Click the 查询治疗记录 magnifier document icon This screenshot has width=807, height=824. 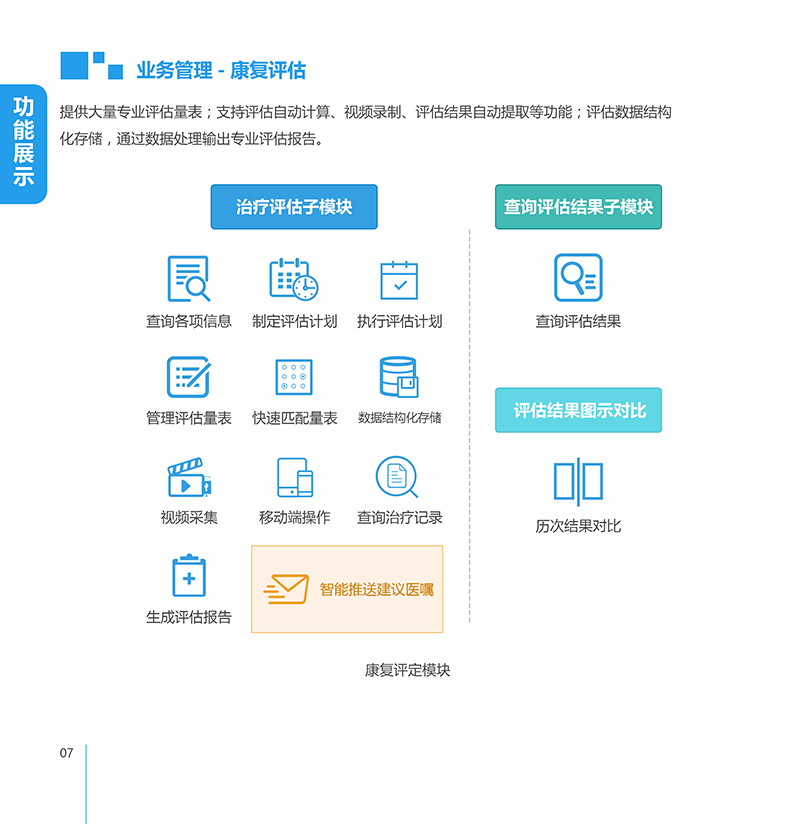click(x=397, y=477)
